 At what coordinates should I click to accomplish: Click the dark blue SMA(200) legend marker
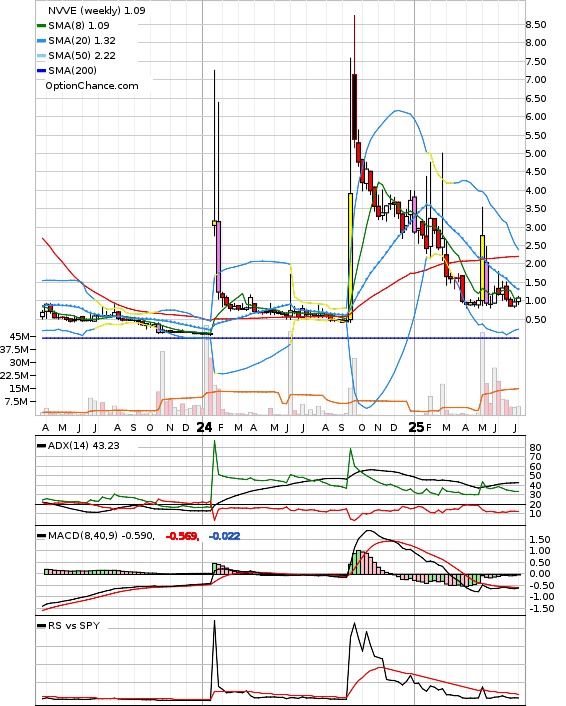[41, 71]
